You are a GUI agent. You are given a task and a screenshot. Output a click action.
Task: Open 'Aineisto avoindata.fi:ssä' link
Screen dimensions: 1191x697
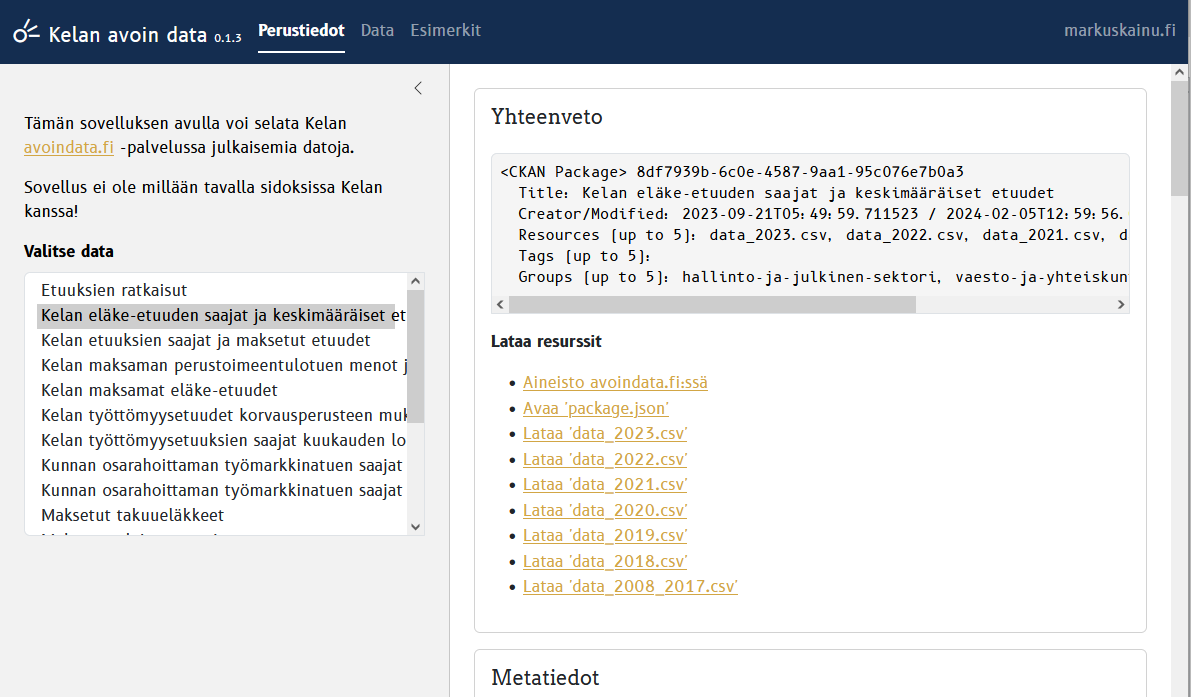(x=615, y=382)
